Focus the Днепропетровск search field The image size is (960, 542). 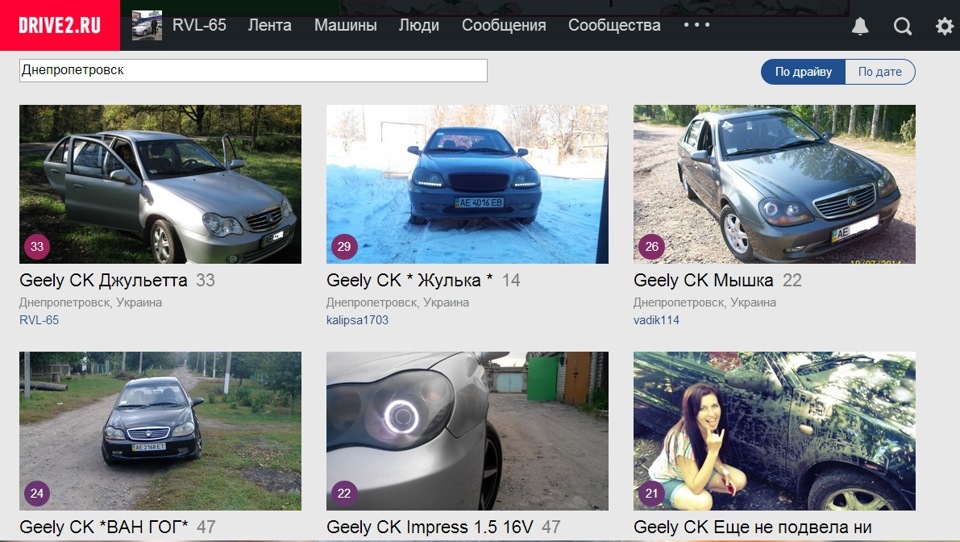coord(253,70)
